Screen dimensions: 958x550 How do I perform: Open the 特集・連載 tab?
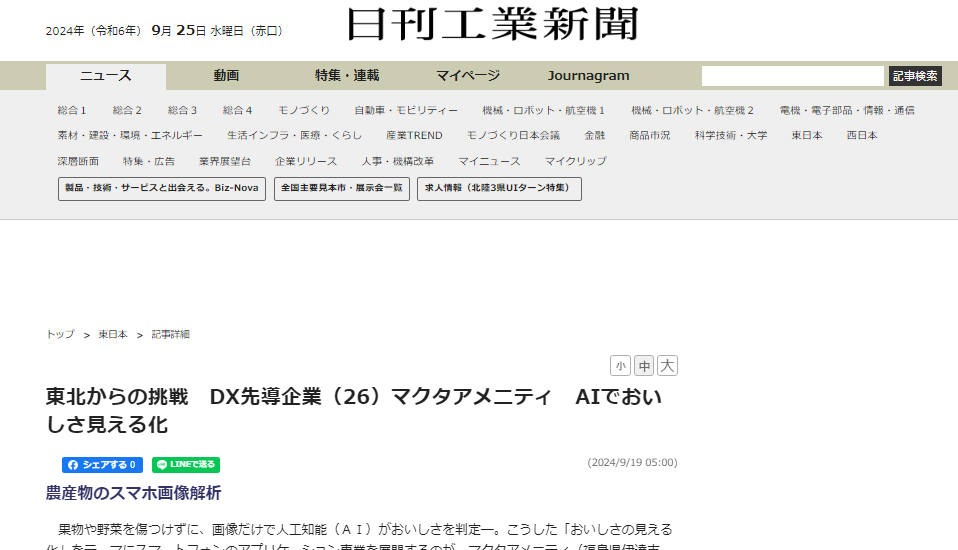[x=347, y=76]
